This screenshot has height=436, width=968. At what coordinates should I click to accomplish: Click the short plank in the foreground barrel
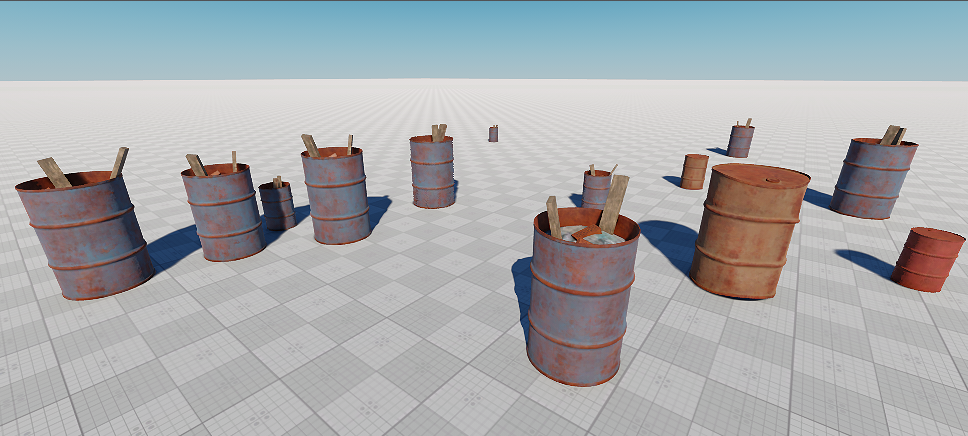tap(553, 216)
